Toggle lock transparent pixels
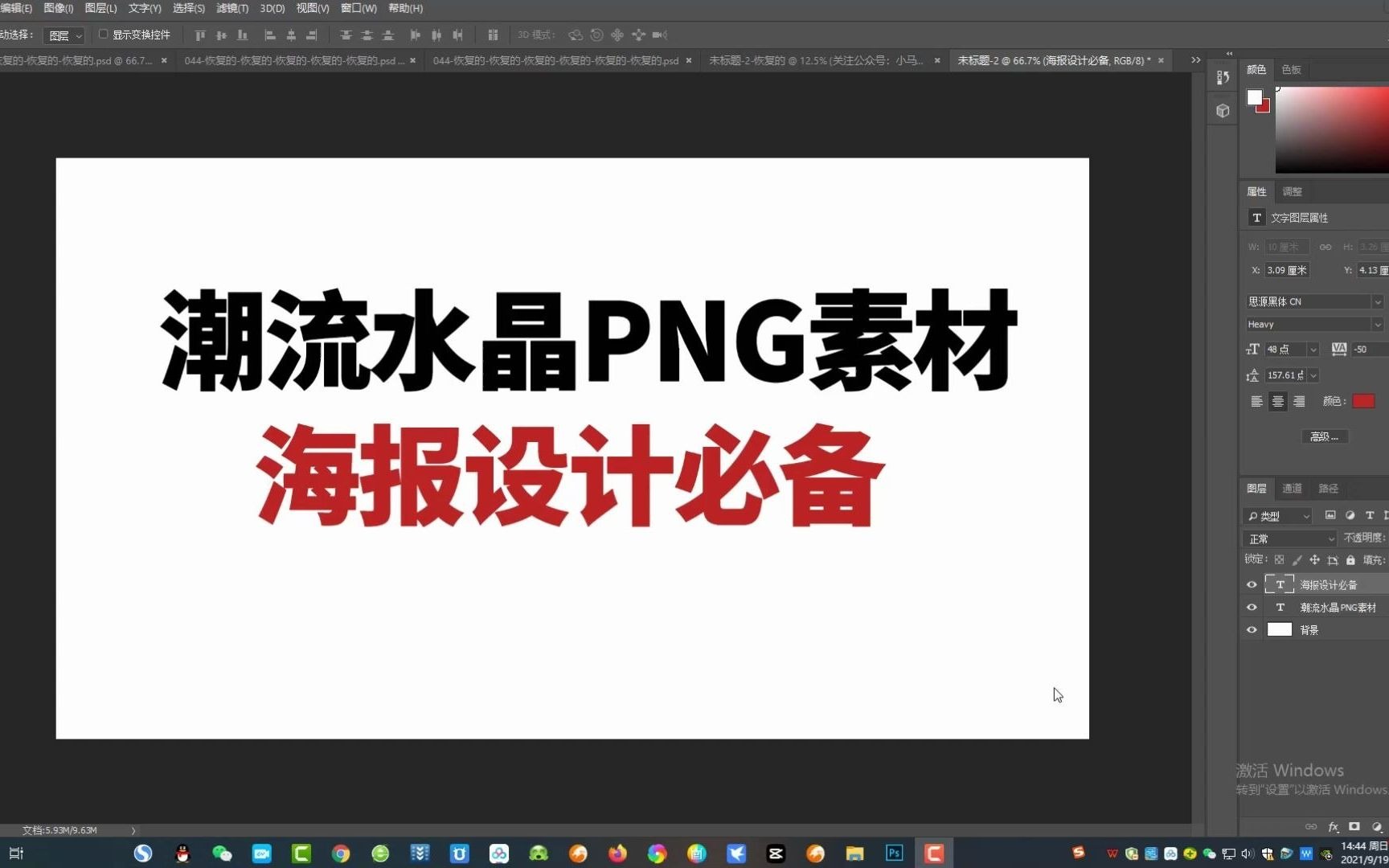1389x868 pixels. [1279, 560]
